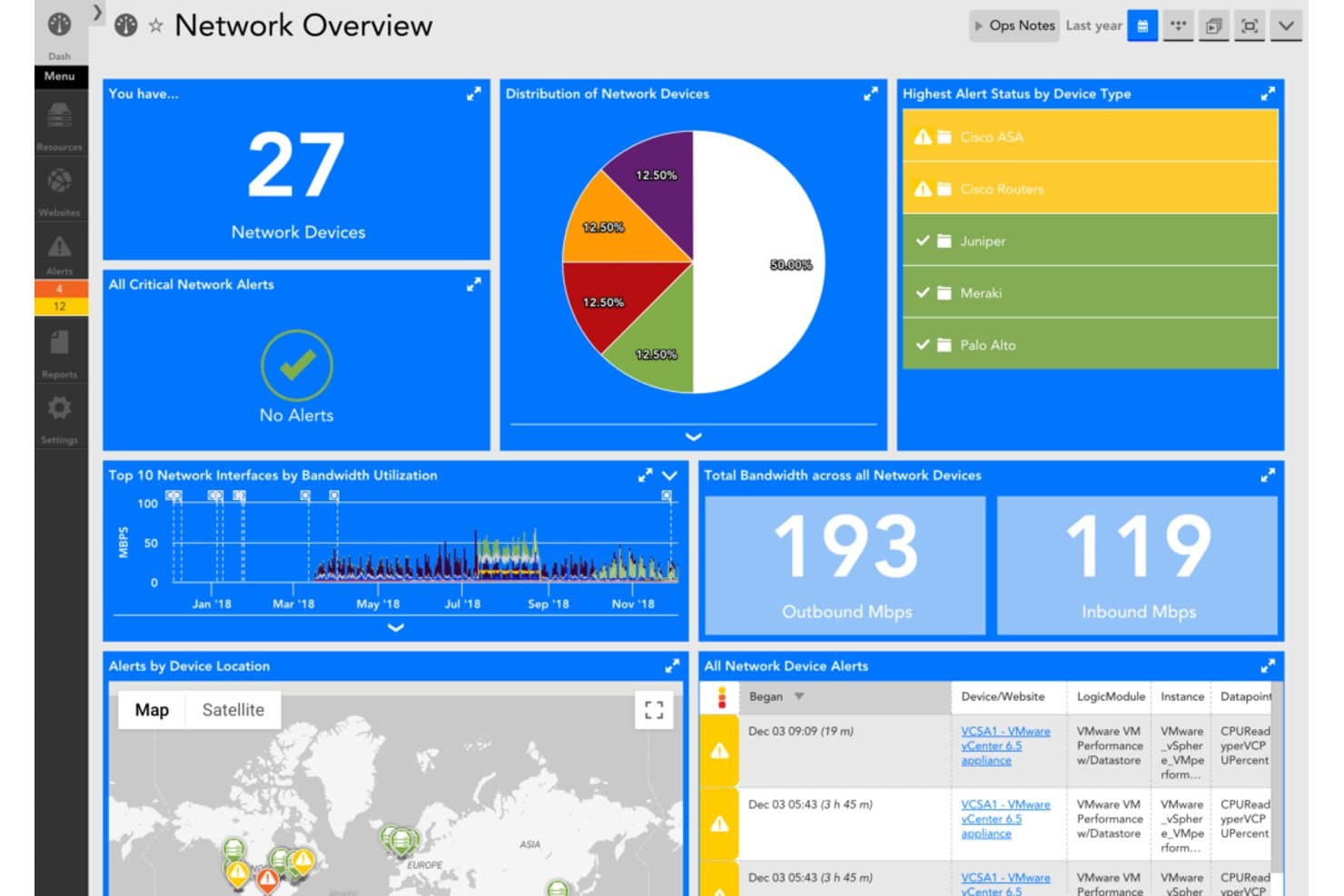Open Alerts in the sidebar
The image size is (1344, 896).
click(x=60, y=253)
